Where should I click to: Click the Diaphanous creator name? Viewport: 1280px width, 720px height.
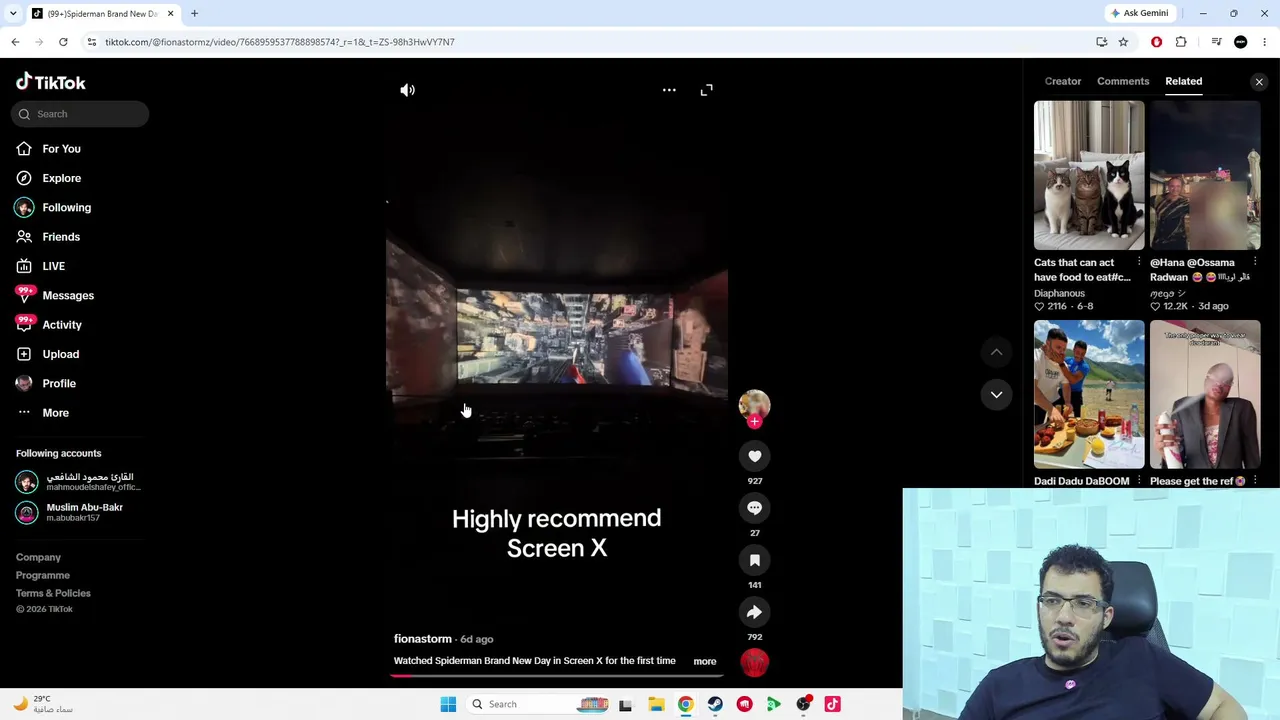(x=1059, y=293)
